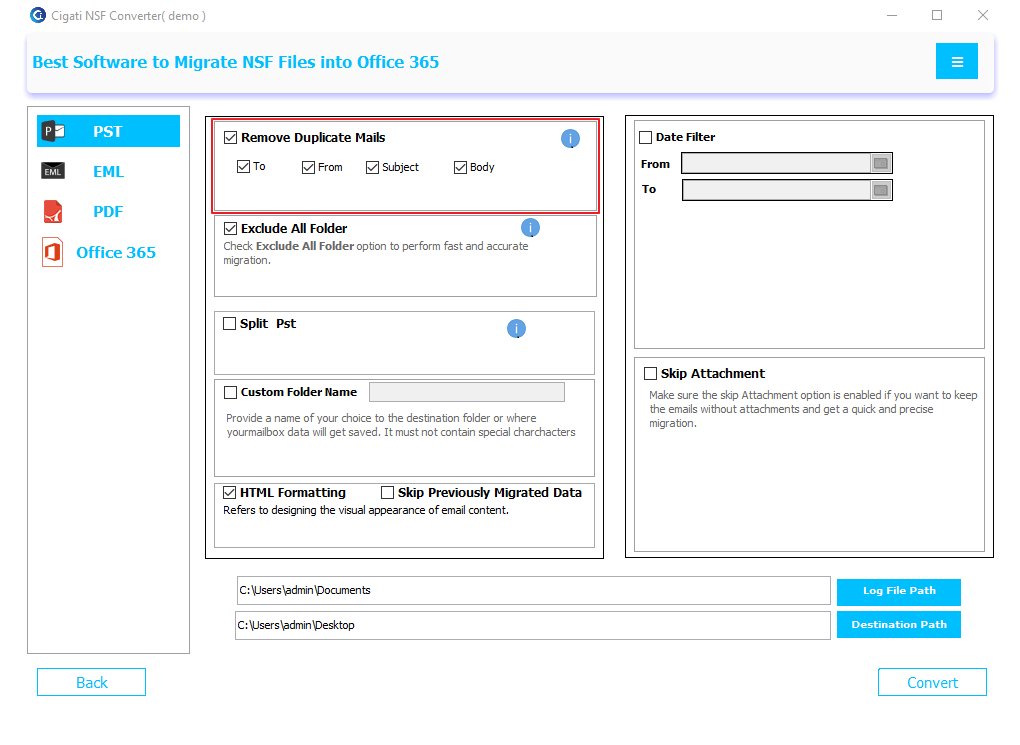Select the PDF format tab
1020x745 pixels.
point(108,211)
